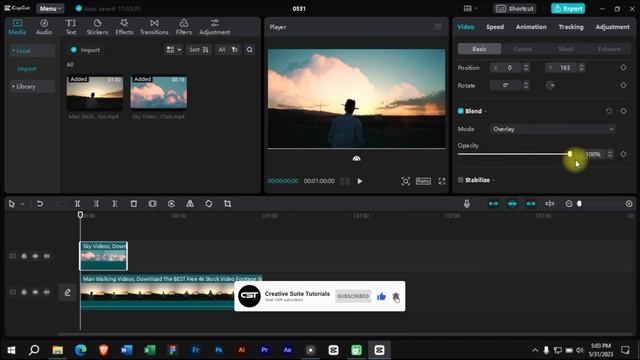640x360 pixels.
Task: Toggle auto snapping in the timeline
Action: coord(512,203)
